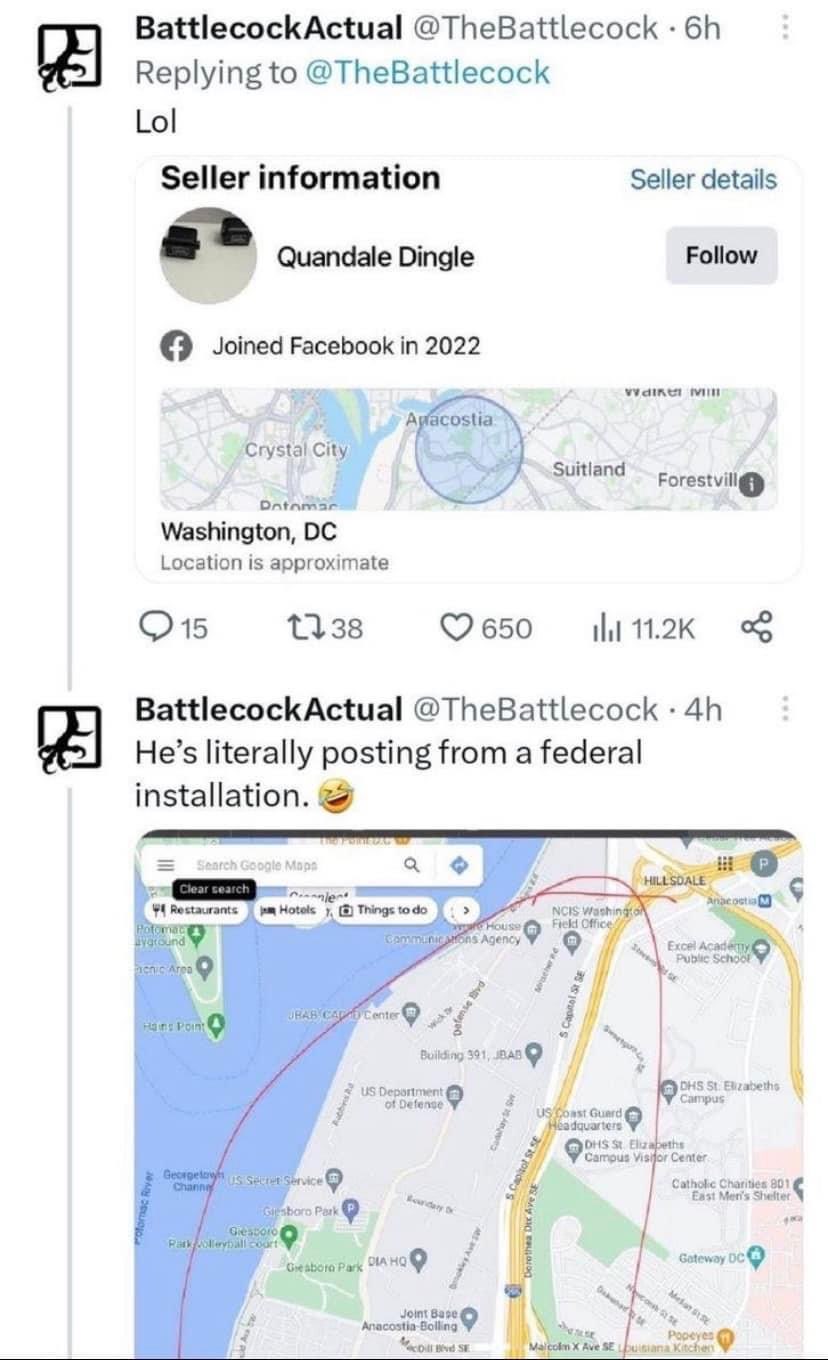828x1360 pixels.
Task: Like the tweet with 650 likes
Action: coord(486,628)
